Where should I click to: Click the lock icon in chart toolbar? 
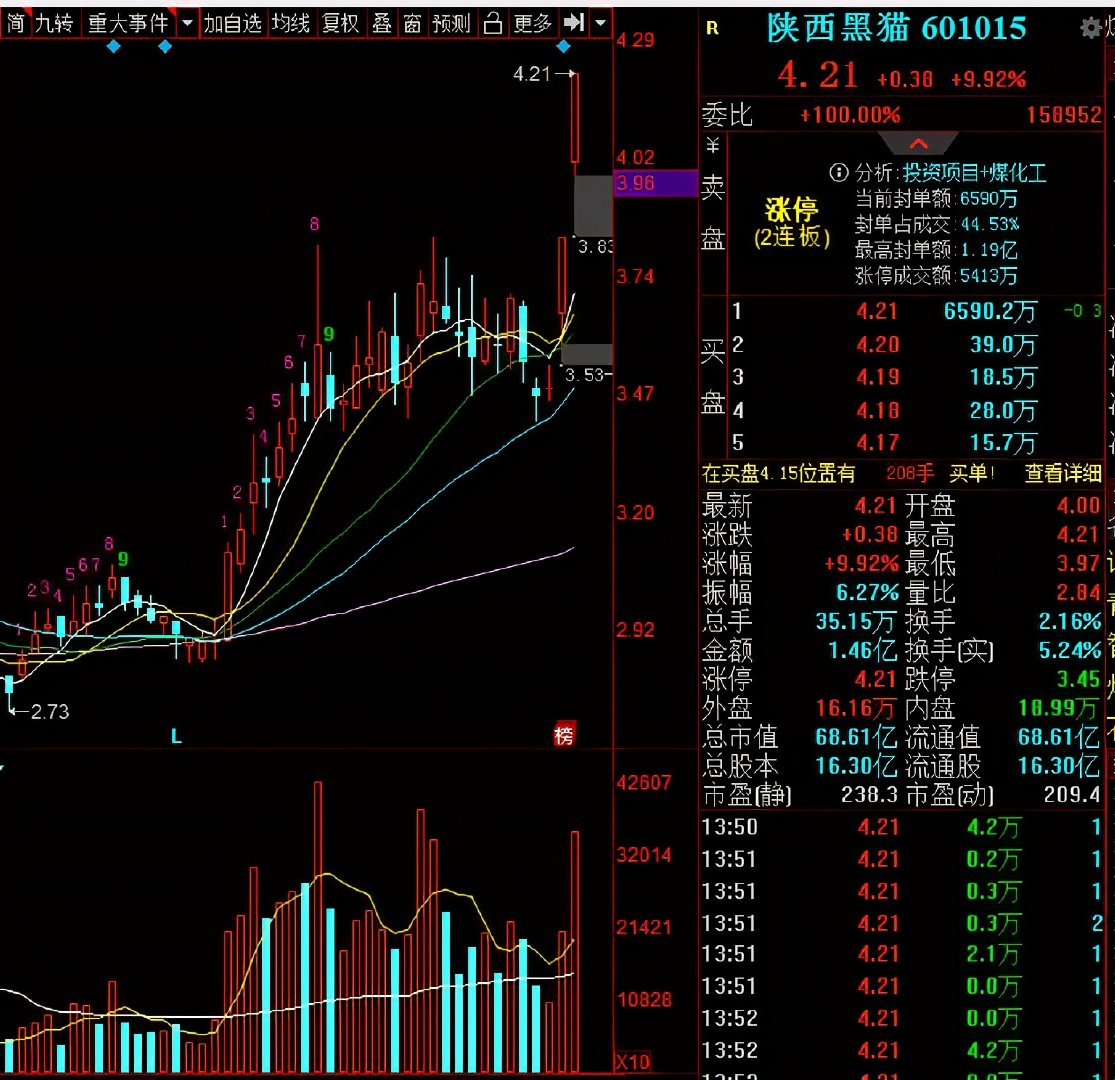point(491,23)
